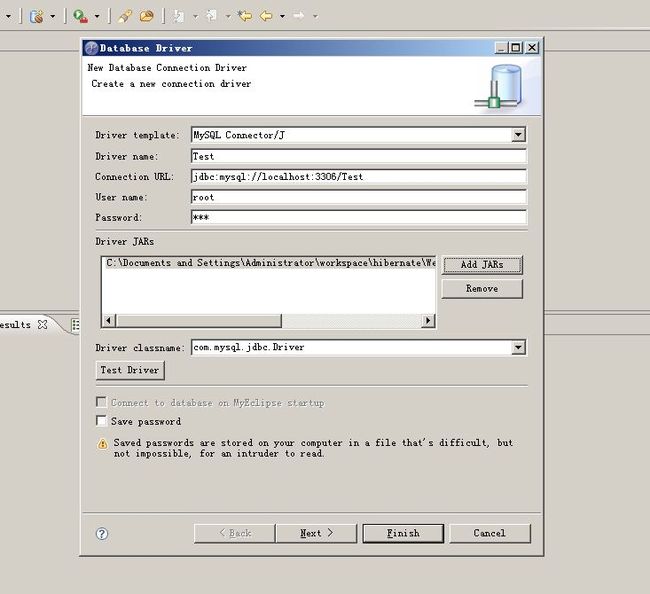This screenshot has width=650, height=594.
Task: Open previous annotation dropdown arrow
Action: coord(228,17)
